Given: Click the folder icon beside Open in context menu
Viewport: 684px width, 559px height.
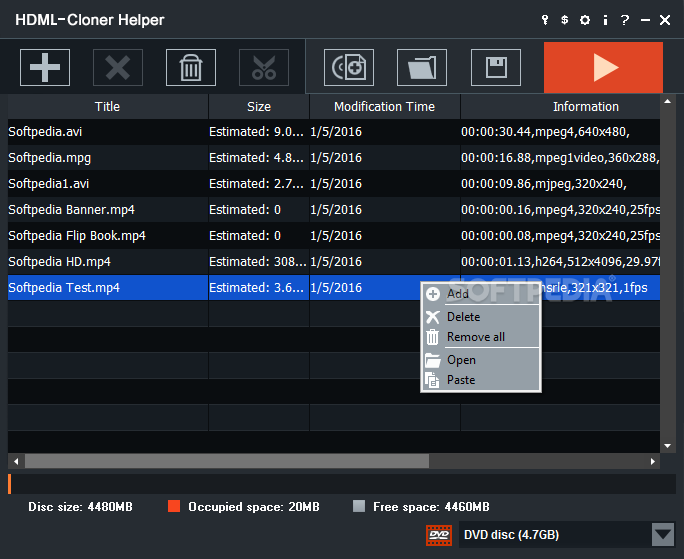Looking at the screenshot, I should click(x=432, y=360).
